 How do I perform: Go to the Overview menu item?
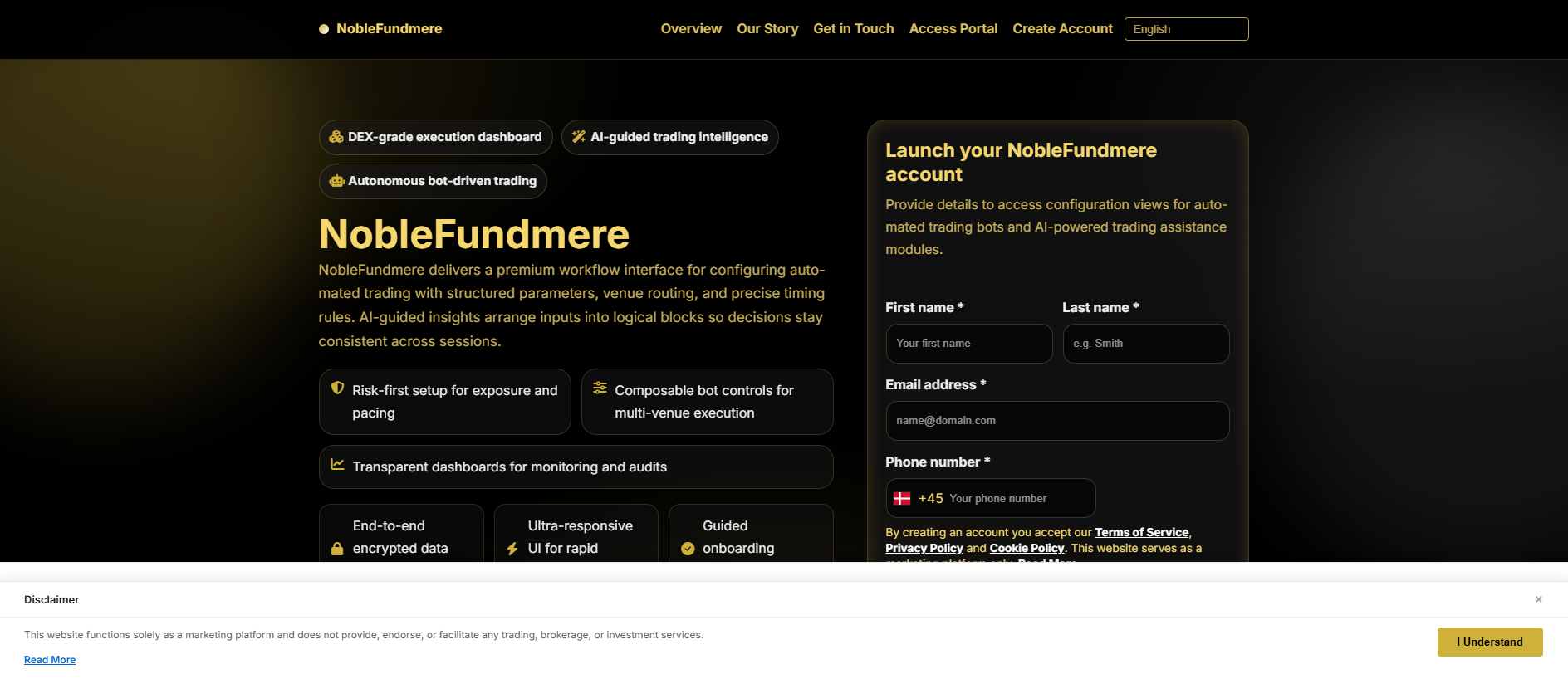coord(691,29)
